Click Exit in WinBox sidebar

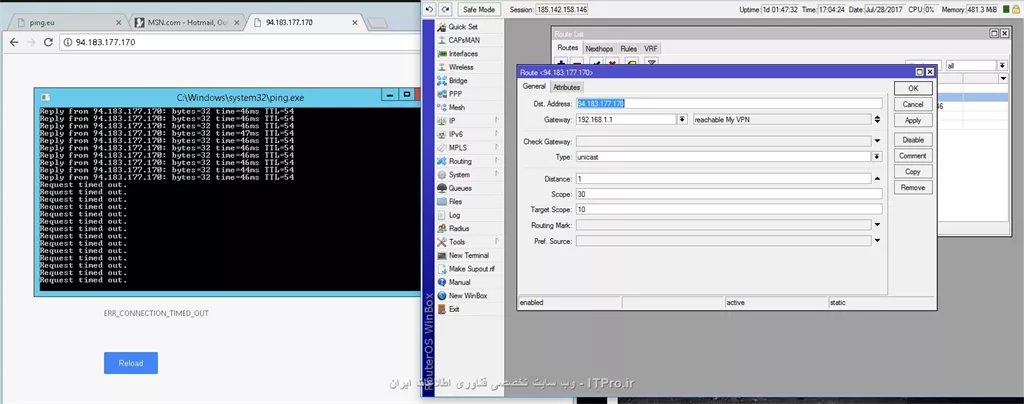tap(454, 309)
